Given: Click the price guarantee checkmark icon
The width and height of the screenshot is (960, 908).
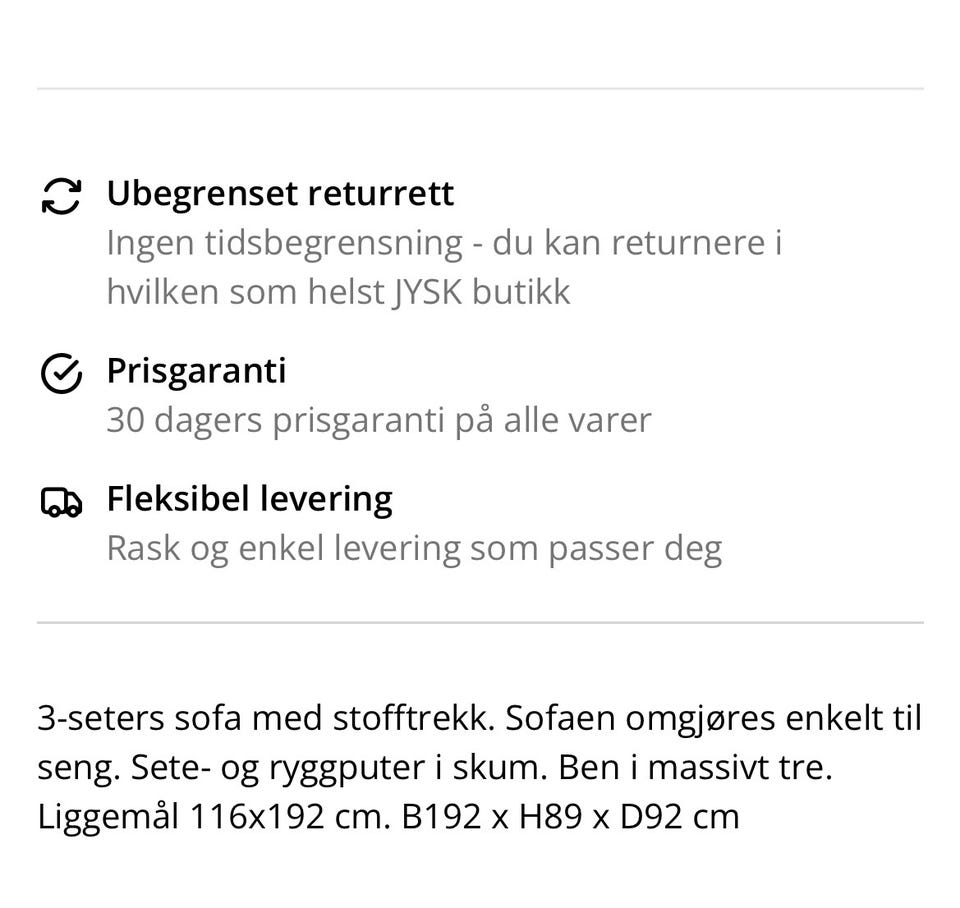Looking at the screenshot, I should [61, 373].
